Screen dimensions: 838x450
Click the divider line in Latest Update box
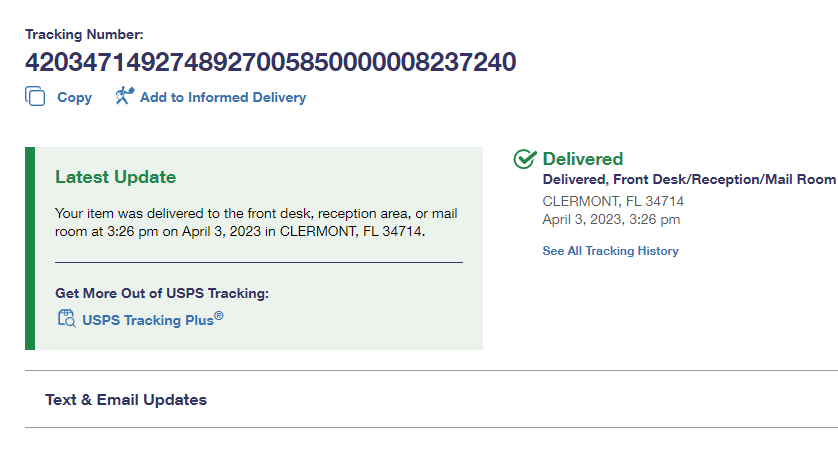[258, 262]
